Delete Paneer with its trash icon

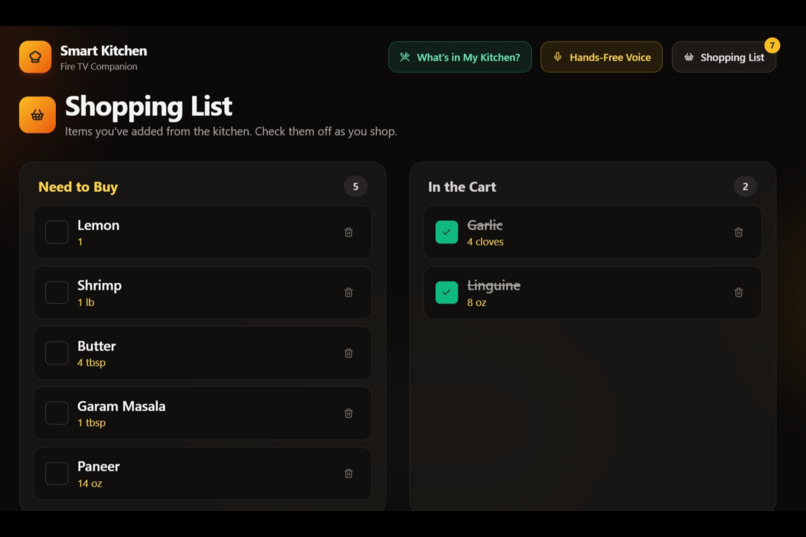click(349, 473)
